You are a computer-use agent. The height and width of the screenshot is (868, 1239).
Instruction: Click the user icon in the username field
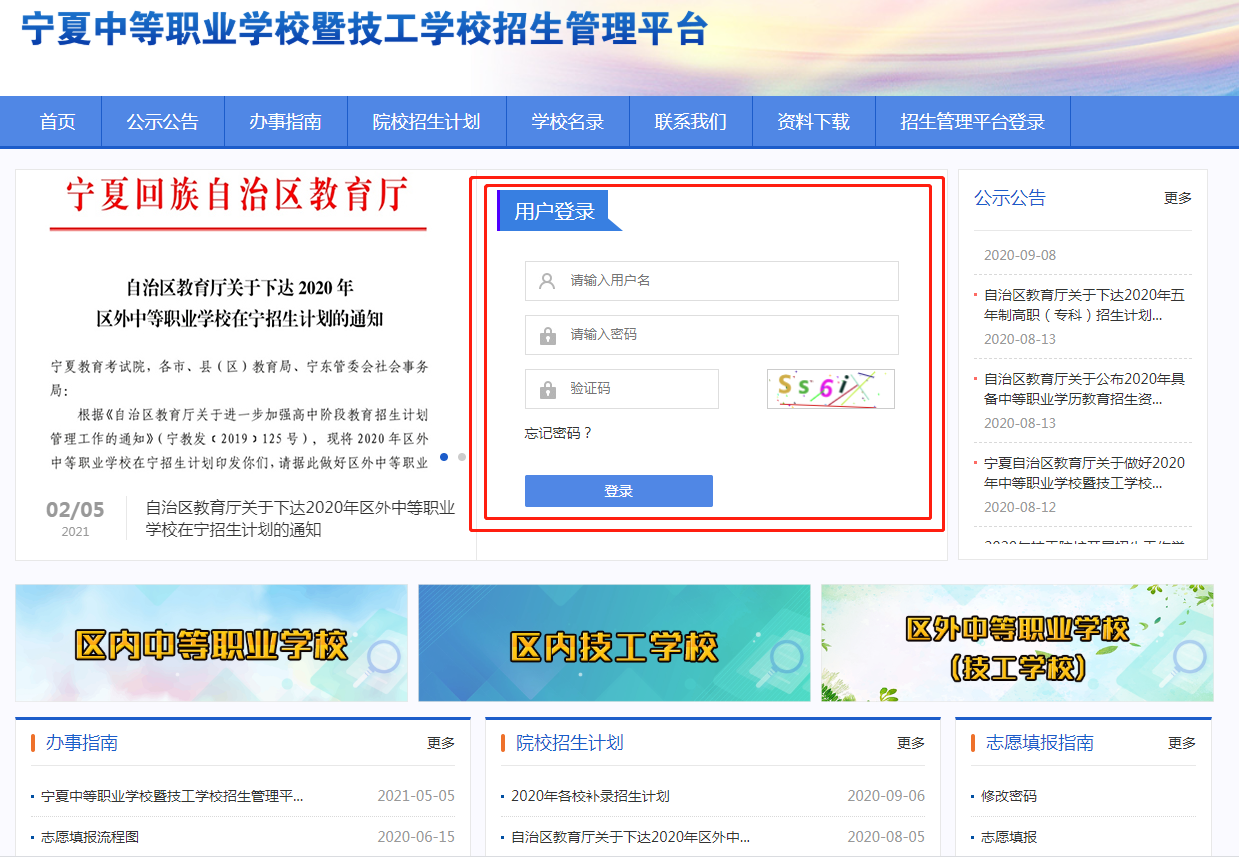click(x=547, y=281)
